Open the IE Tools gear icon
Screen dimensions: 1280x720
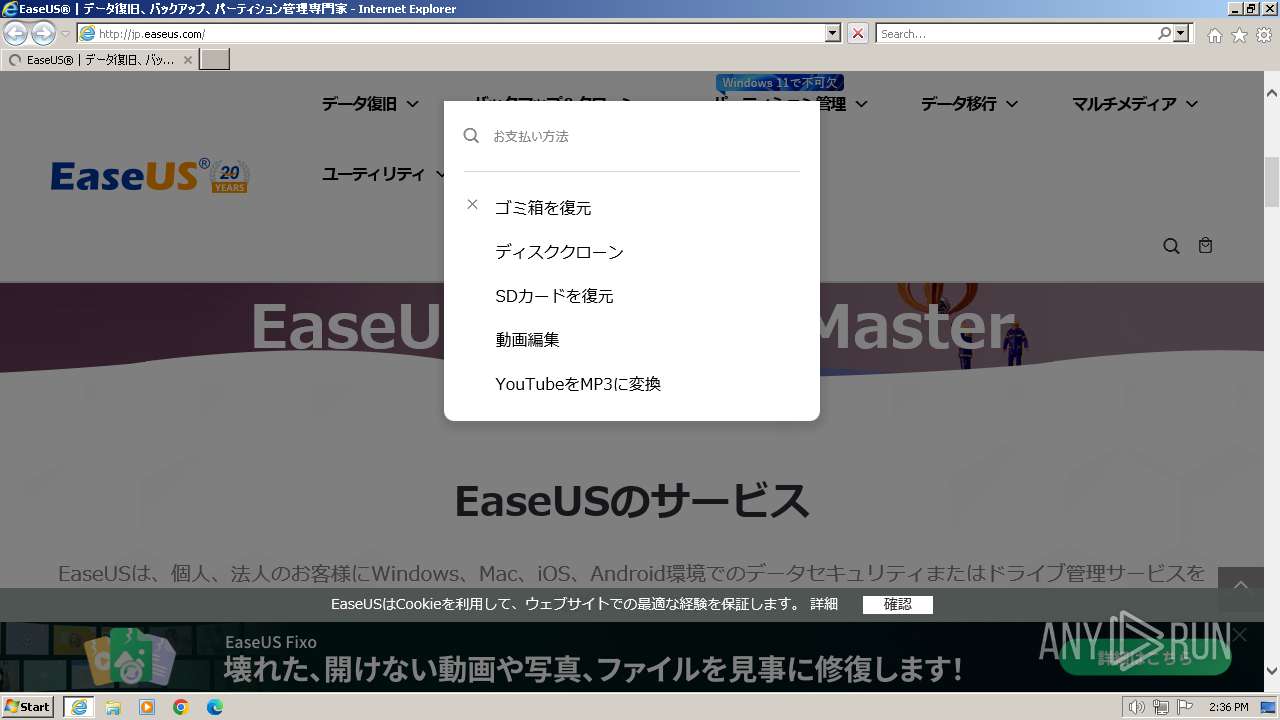[1265, 35]
